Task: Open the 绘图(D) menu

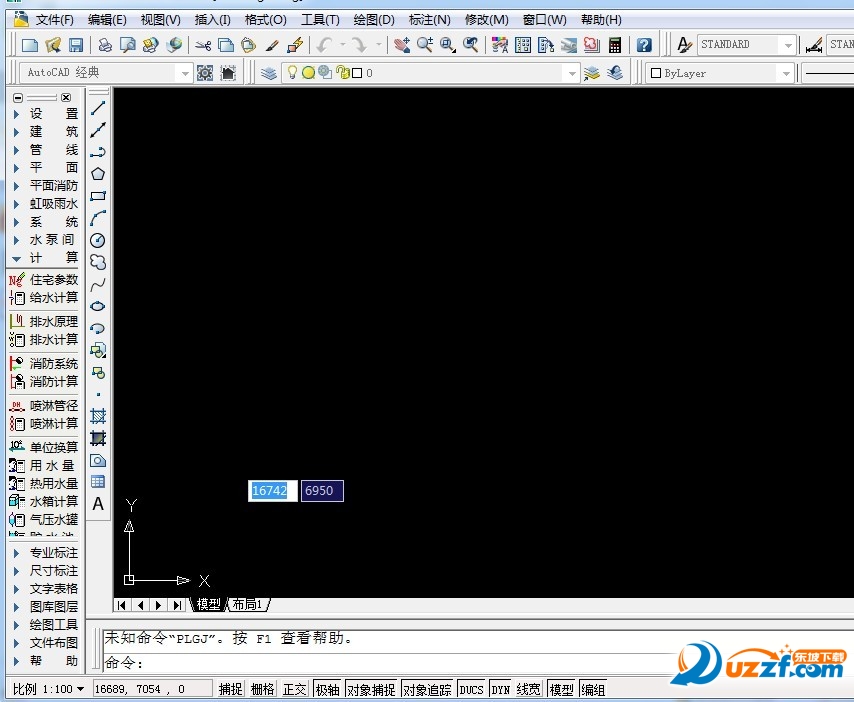Action: [x=374, y=20]
